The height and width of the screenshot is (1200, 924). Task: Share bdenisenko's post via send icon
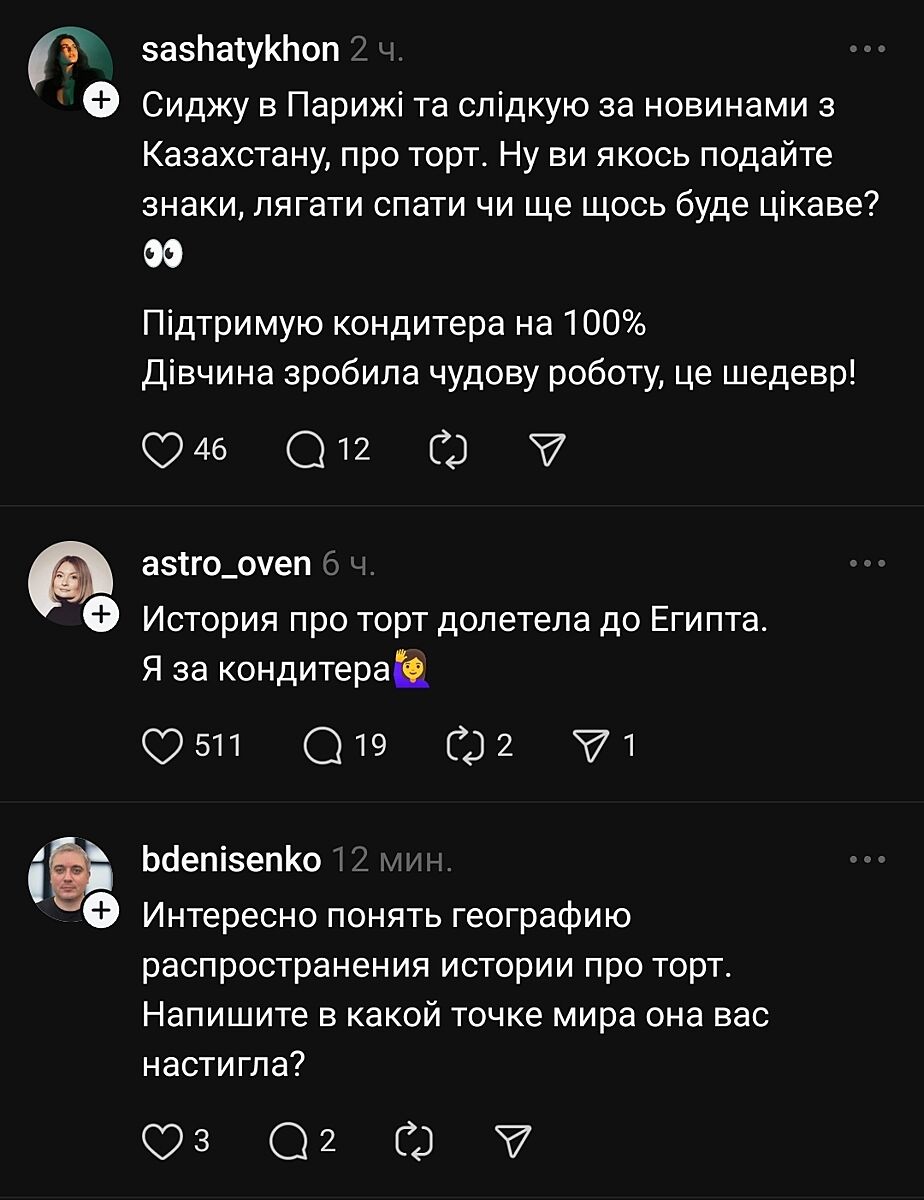click(x=512, y=1141)
